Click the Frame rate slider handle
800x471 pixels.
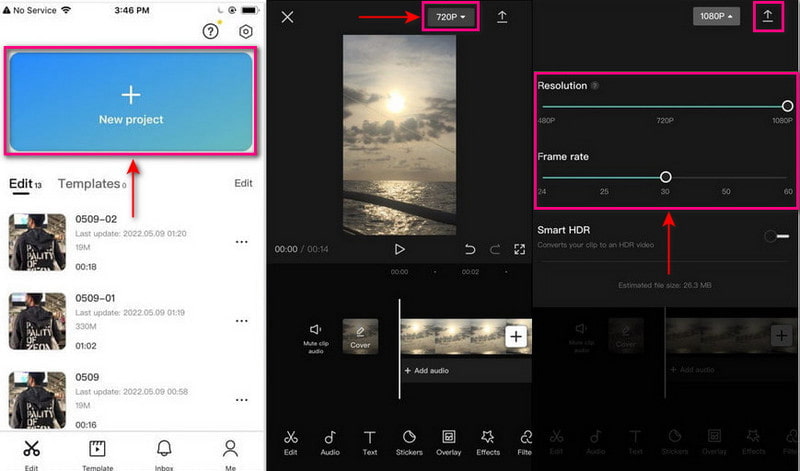coord(665,177)
